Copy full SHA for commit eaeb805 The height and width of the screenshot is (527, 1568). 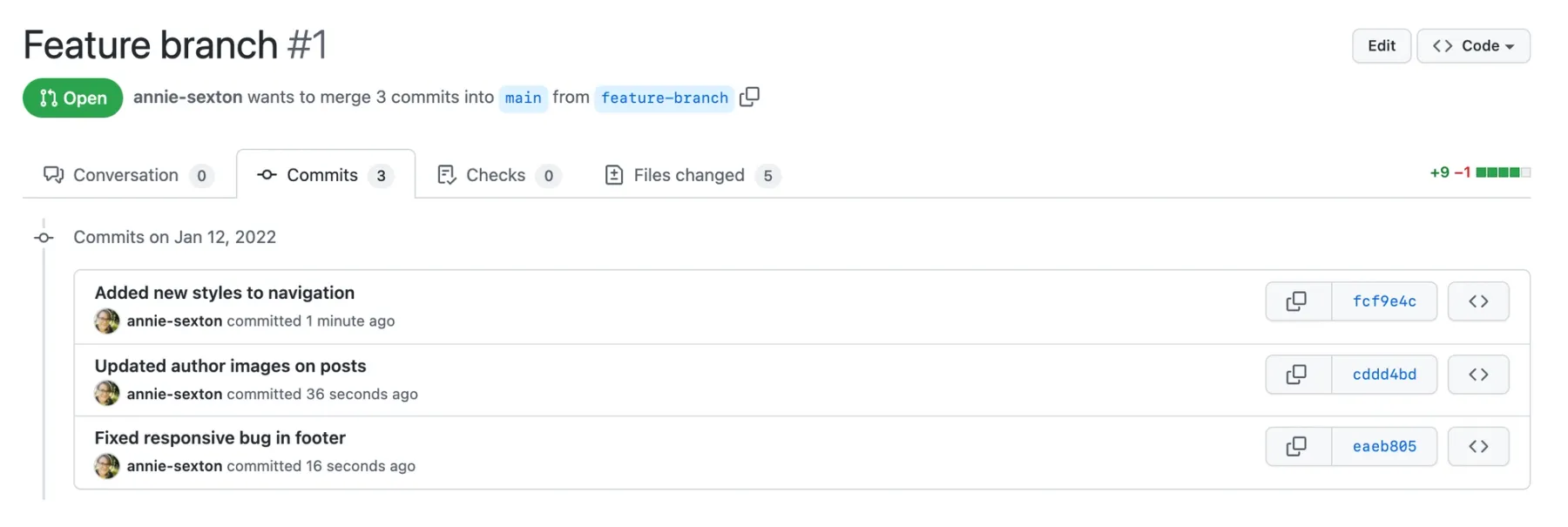click(1296, 447)
